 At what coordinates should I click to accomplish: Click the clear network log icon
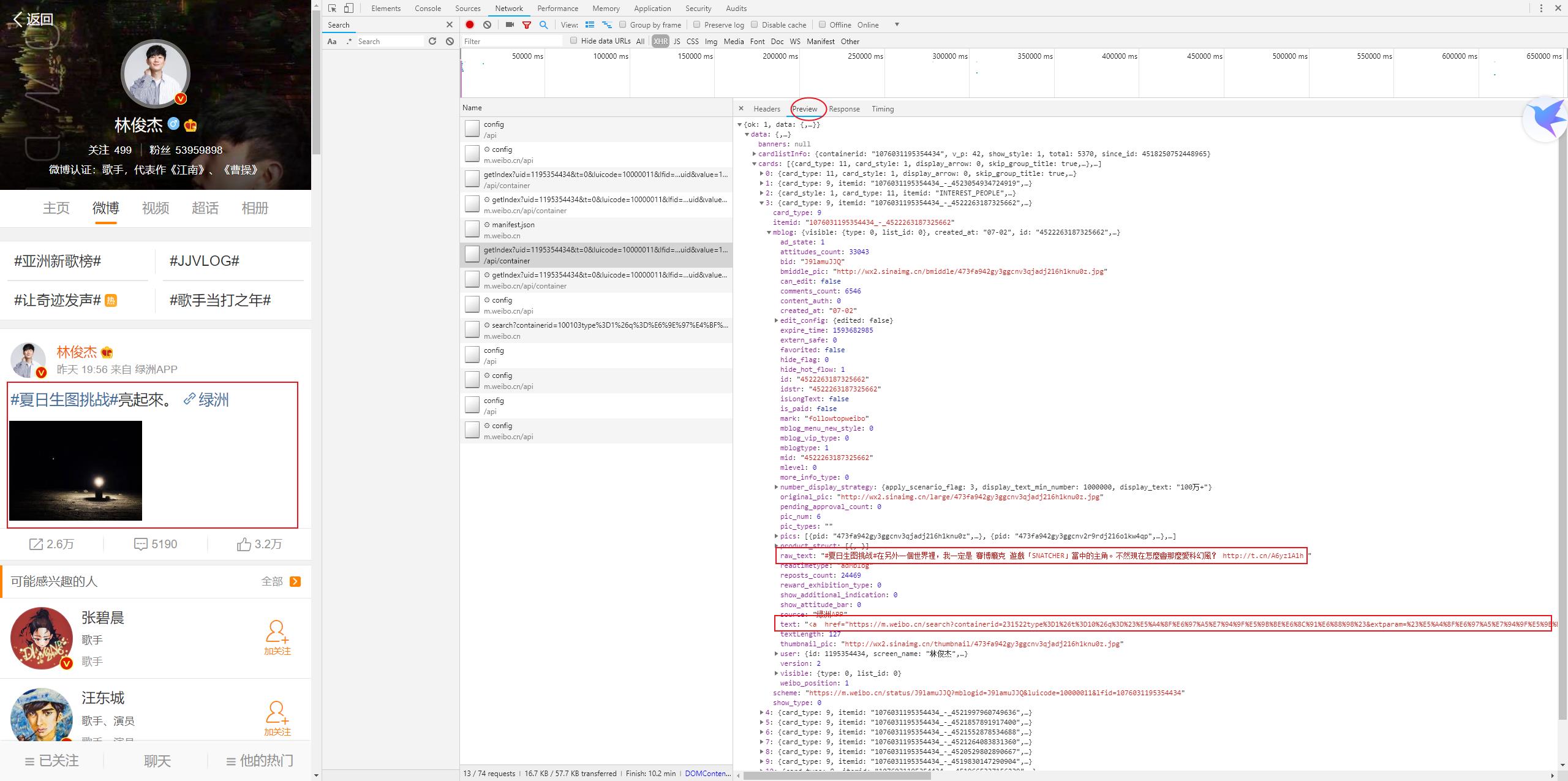point(487,25)
